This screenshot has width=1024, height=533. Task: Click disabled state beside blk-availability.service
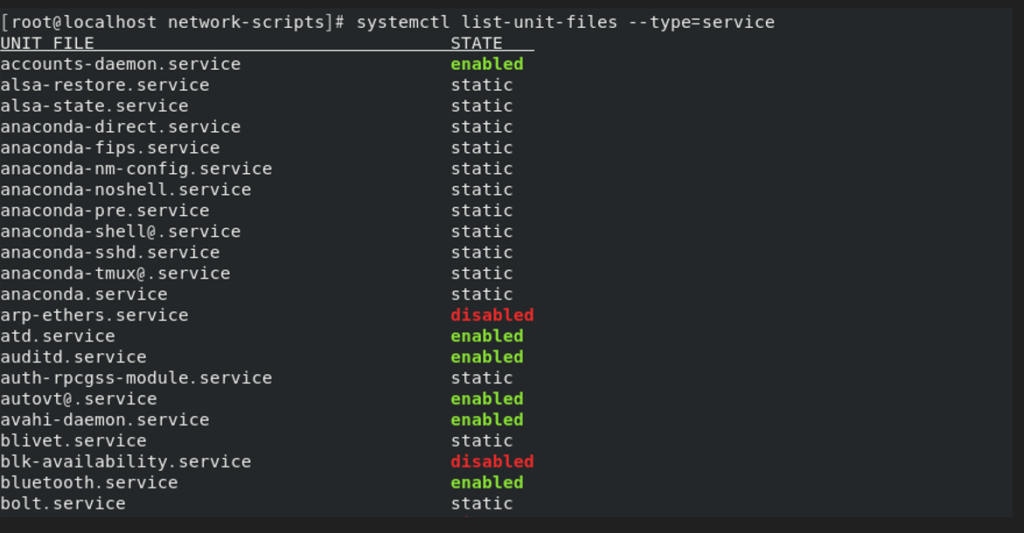click(492, 461)
